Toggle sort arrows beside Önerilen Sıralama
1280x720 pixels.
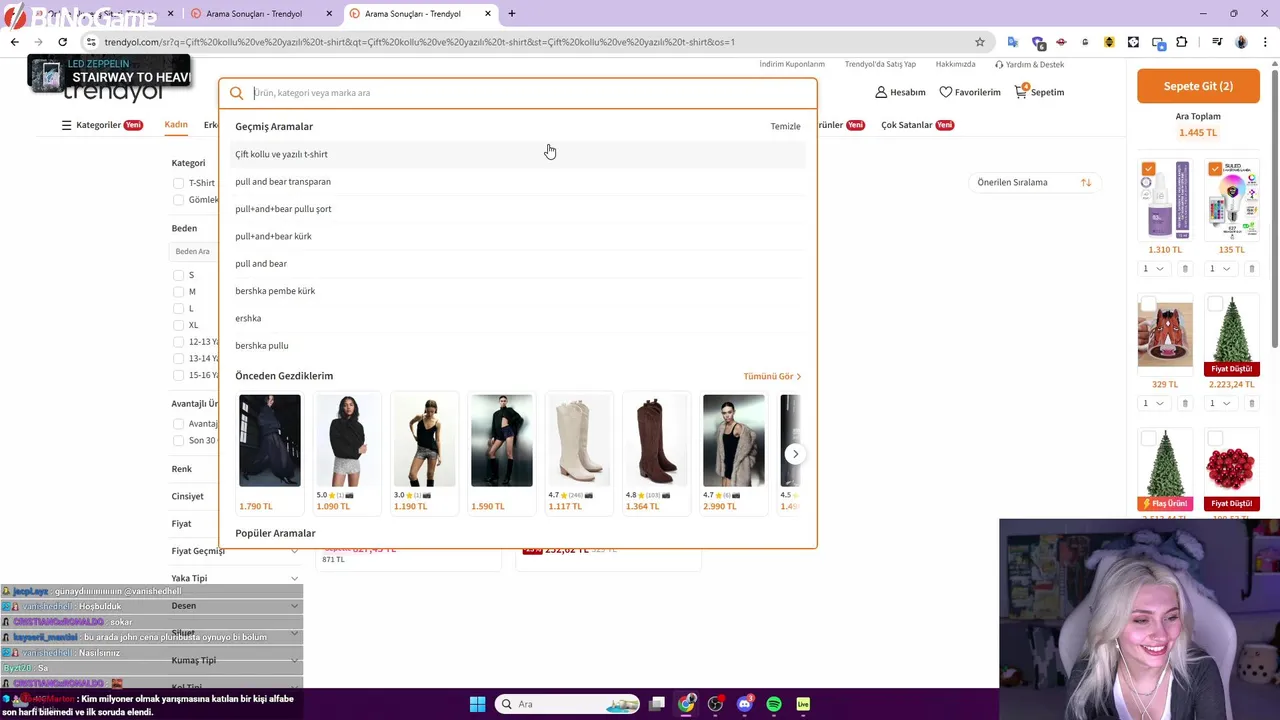click(x=1086, y=183)
